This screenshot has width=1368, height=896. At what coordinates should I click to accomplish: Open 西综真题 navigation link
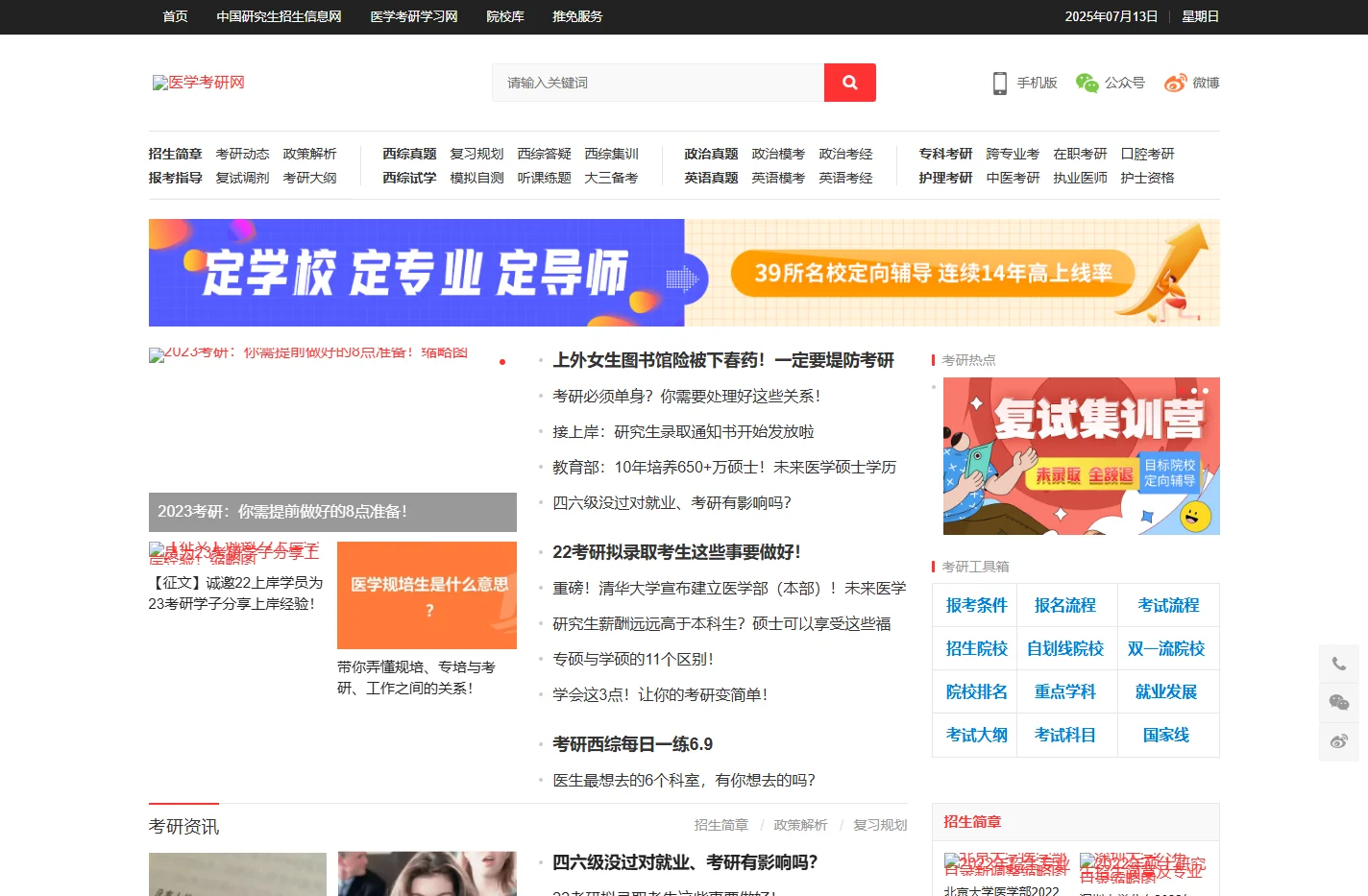point(409,154)
